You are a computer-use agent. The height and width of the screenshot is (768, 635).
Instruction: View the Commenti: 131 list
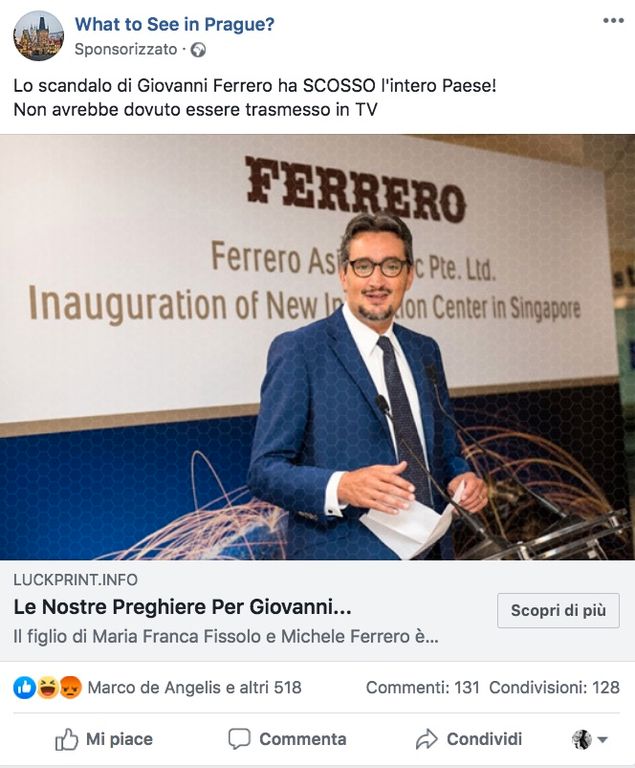tap(422, 688)
